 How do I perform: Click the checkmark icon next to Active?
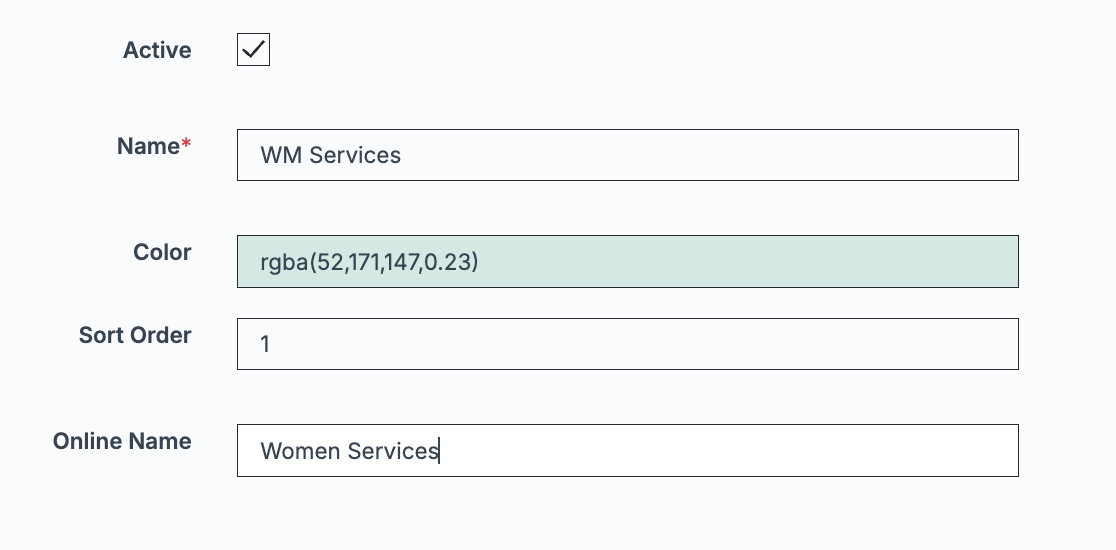coord(253,50)
